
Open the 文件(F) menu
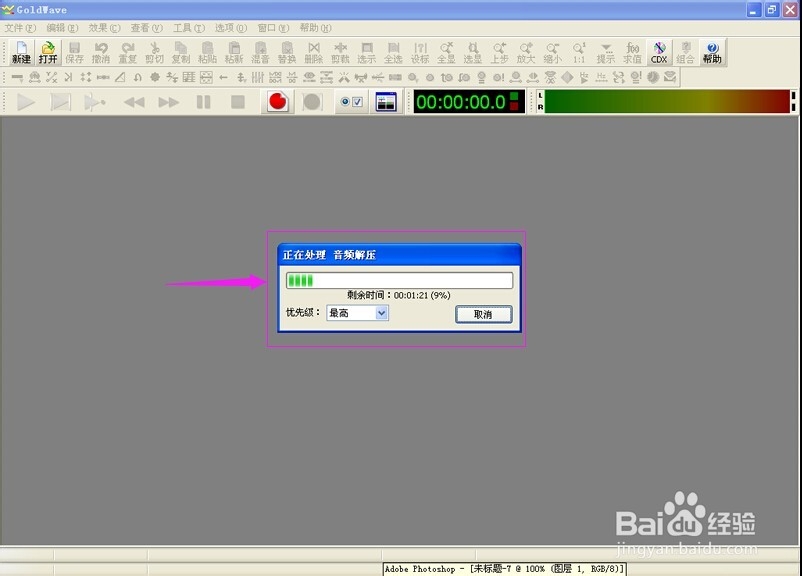tap(20, 28)
